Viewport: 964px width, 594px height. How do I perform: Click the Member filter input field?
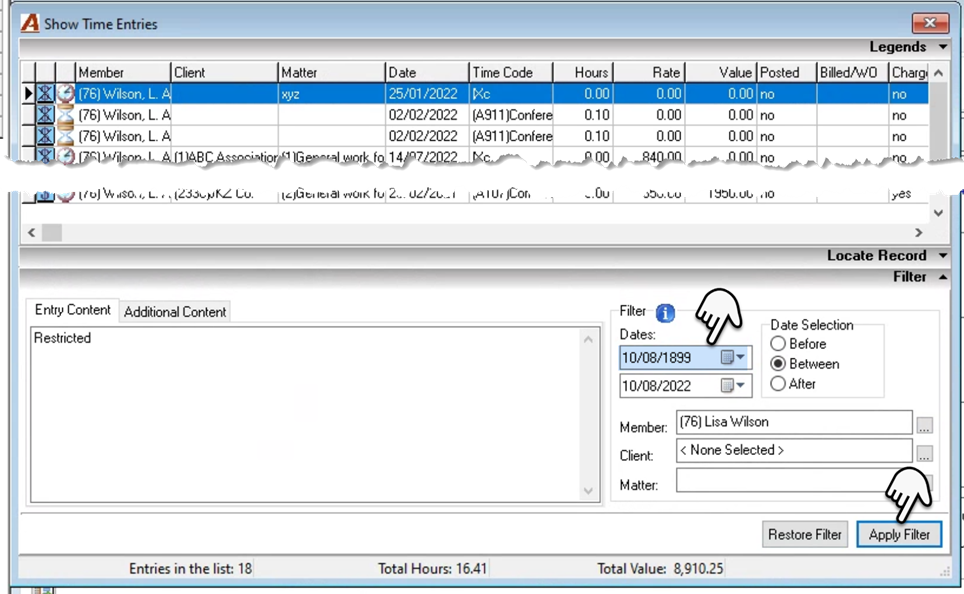pos(794,422)
